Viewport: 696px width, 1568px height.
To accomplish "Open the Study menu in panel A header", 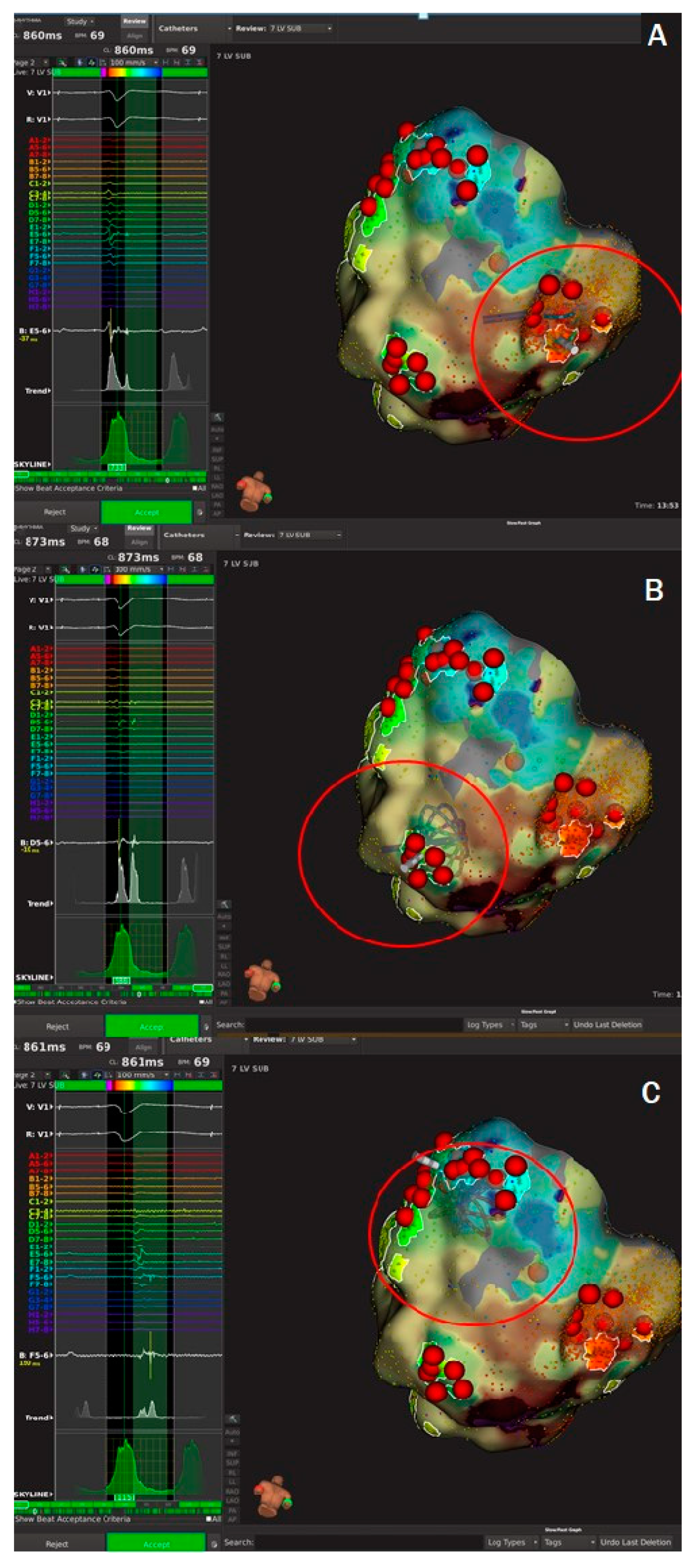I will click(80, 21).
